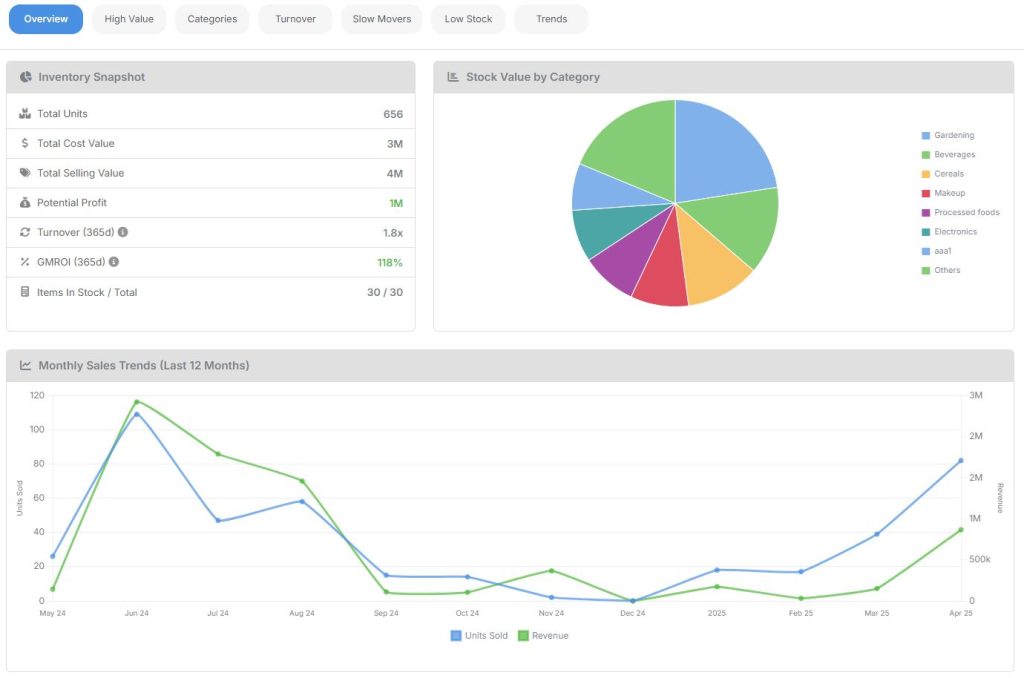Click the bar chart icon beside Stock Value by Category

point(452,77)
